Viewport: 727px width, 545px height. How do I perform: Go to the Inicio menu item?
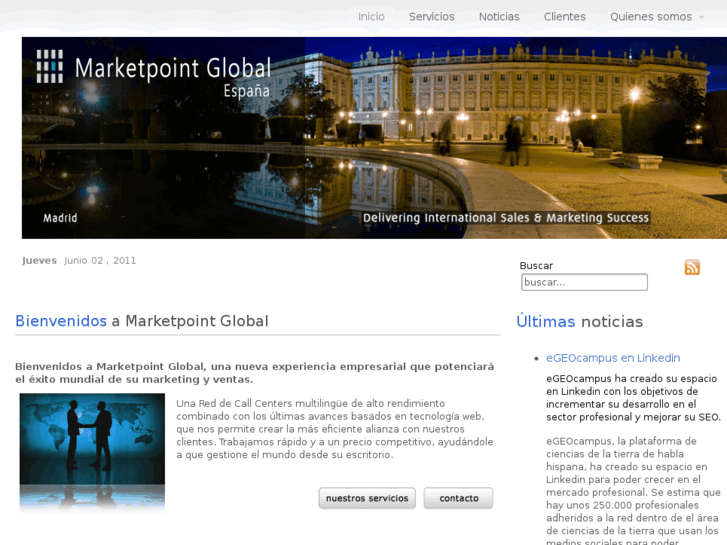pyautogui.click(x=371, y=17)
